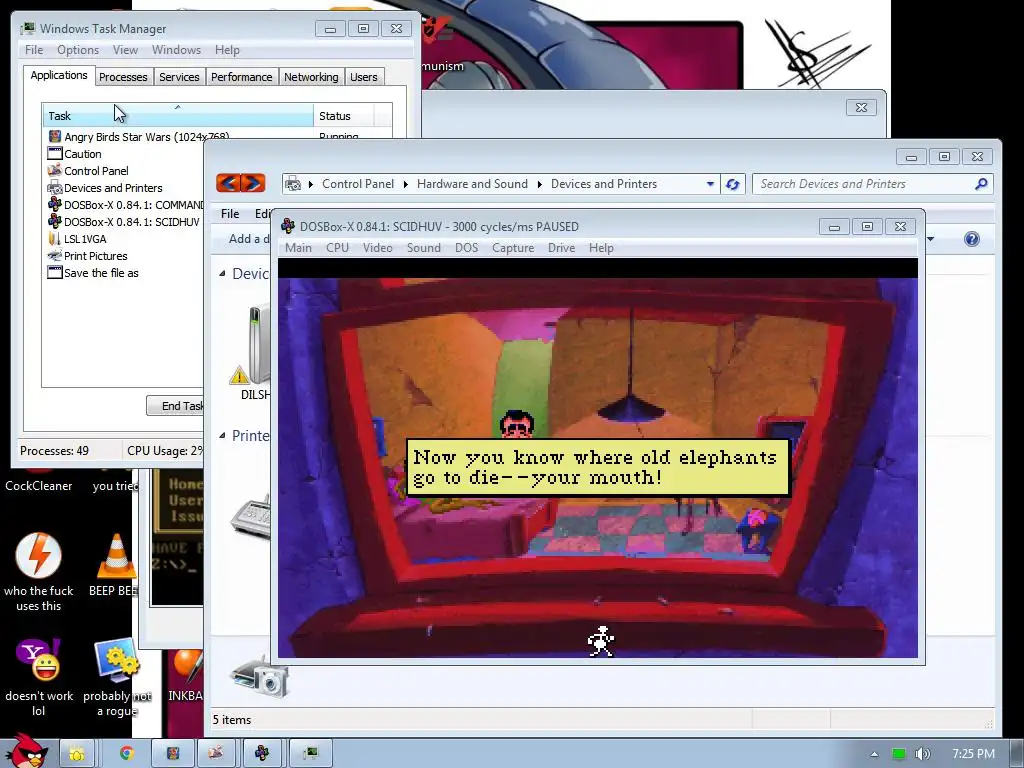Open the Video menu in DOSBox-X
1024x768 pixels.
(x=377, y=248)
